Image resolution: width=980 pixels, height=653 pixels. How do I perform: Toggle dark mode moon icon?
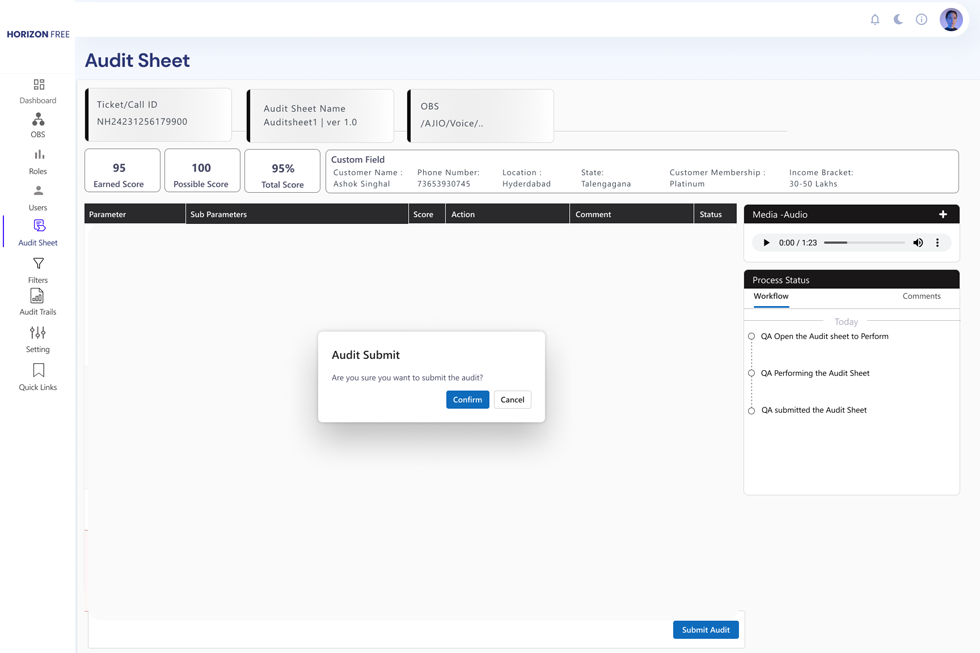(x=898, y=19)
